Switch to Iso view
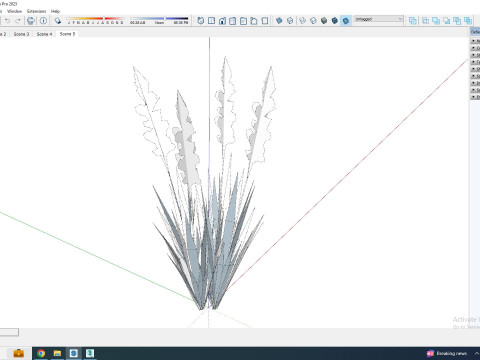 [x=201, y=21]
